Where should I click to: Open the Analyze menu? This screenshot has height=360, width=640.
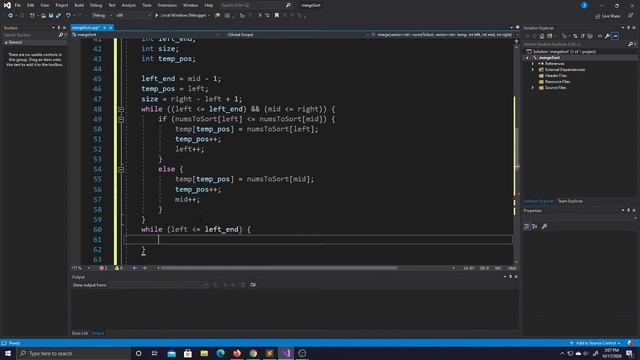[129, 5]
